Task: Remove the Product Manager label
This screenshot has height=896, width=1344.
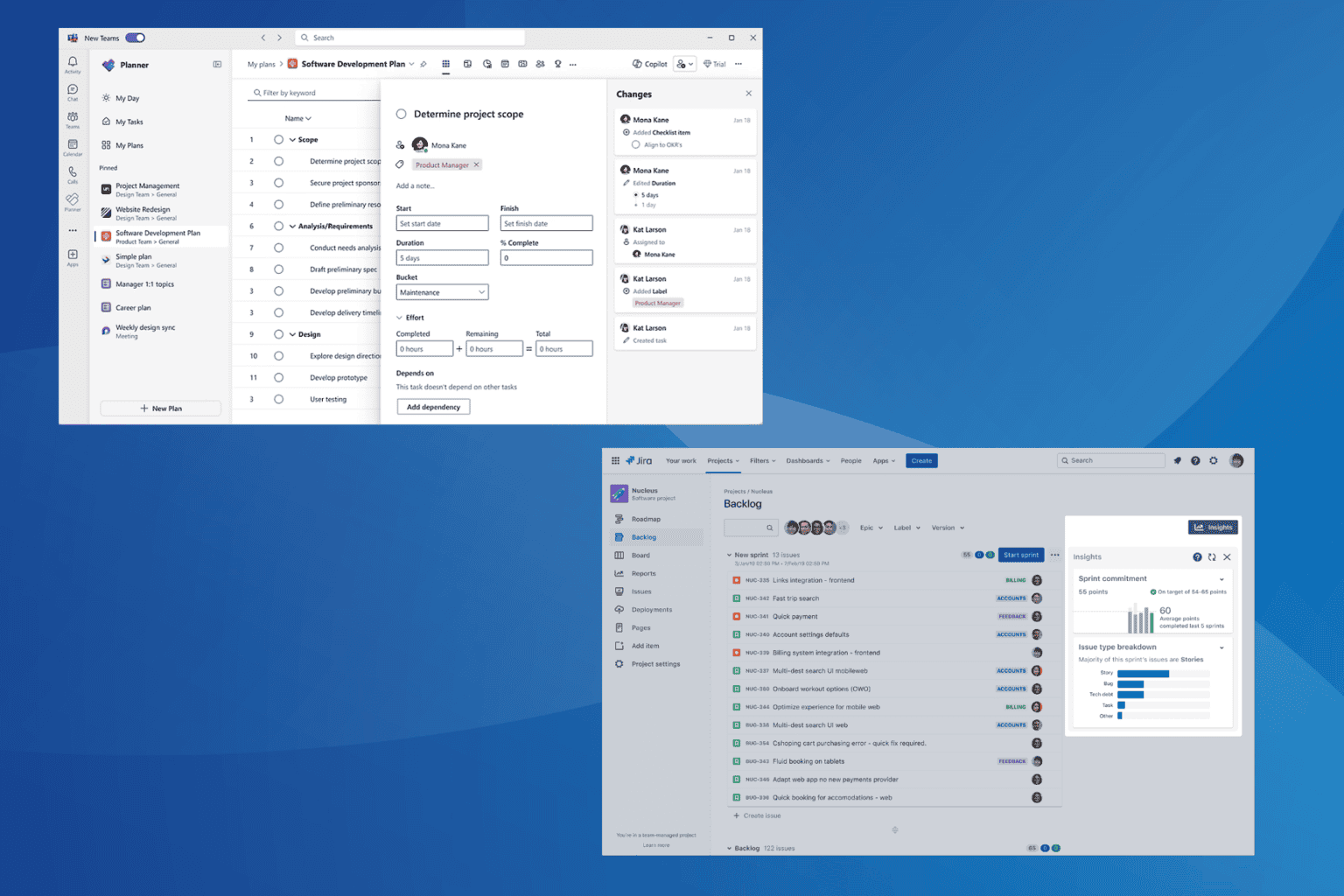Action: pos(477,164)
